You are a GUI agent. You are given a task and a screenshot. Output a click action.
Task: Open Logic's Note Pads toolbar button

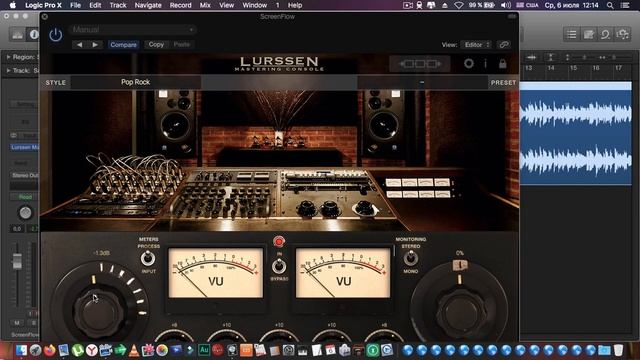tap(589, 35)
